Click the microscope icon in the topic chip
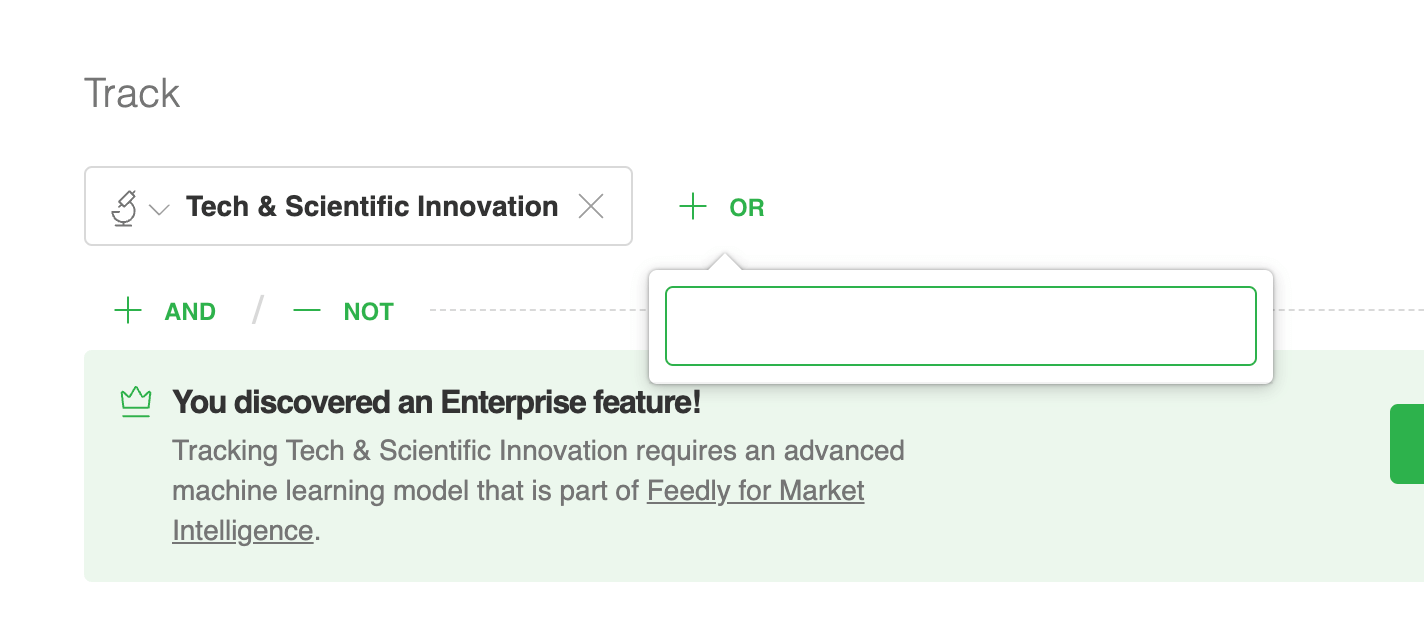This screenshot has height=628, width=1424. [x=124, y=208]
